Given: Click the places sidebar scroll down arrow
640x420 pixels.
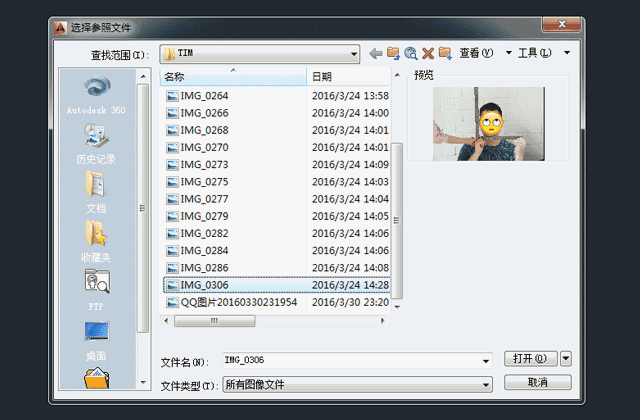Looking at the screenshot, I should pos(143,382).
